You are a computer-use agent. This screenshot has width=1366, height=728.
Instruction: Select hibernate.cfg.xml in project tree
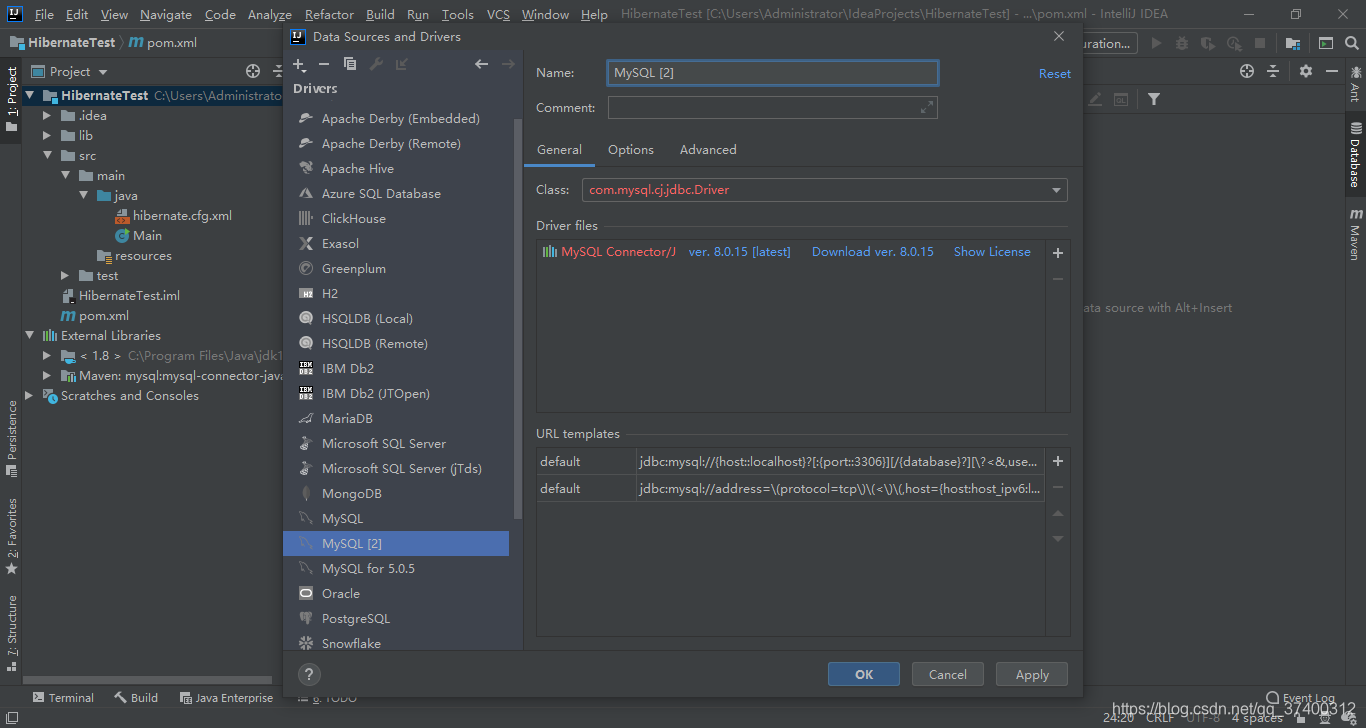pyautogui.click(x=182, y=216)
